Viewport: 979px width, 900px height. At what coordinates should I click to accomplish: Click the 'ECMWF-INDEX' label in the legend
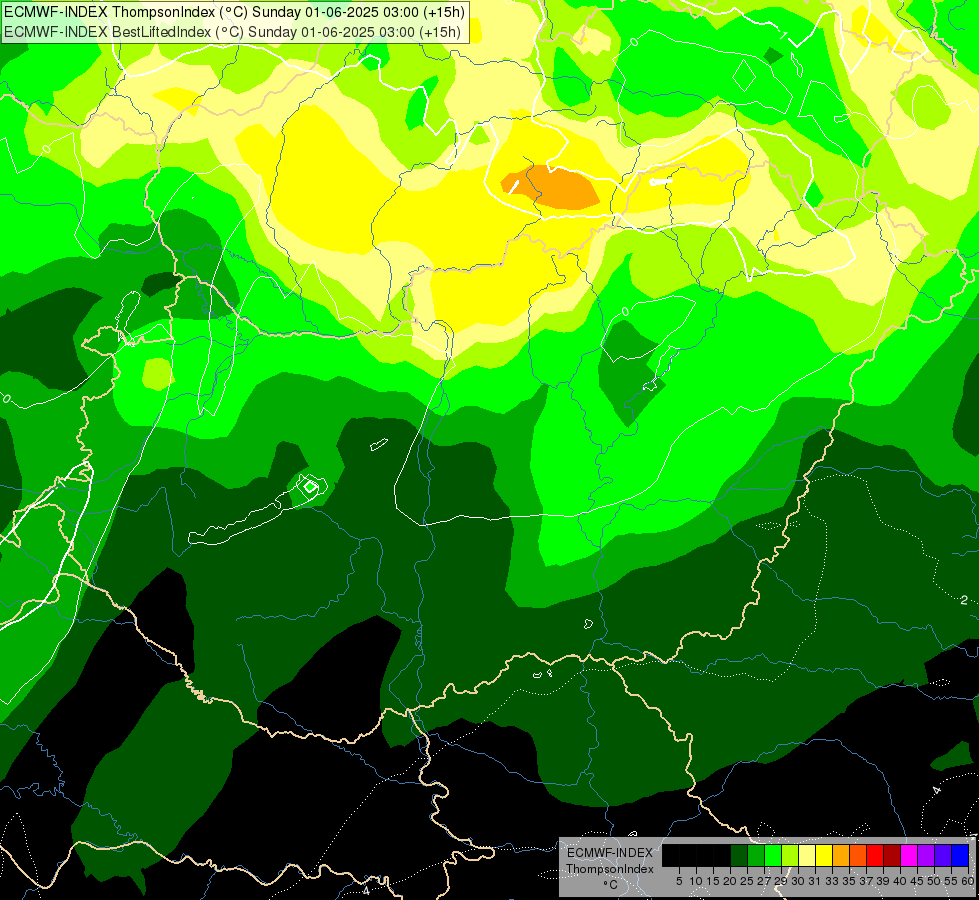coord(610,853)
